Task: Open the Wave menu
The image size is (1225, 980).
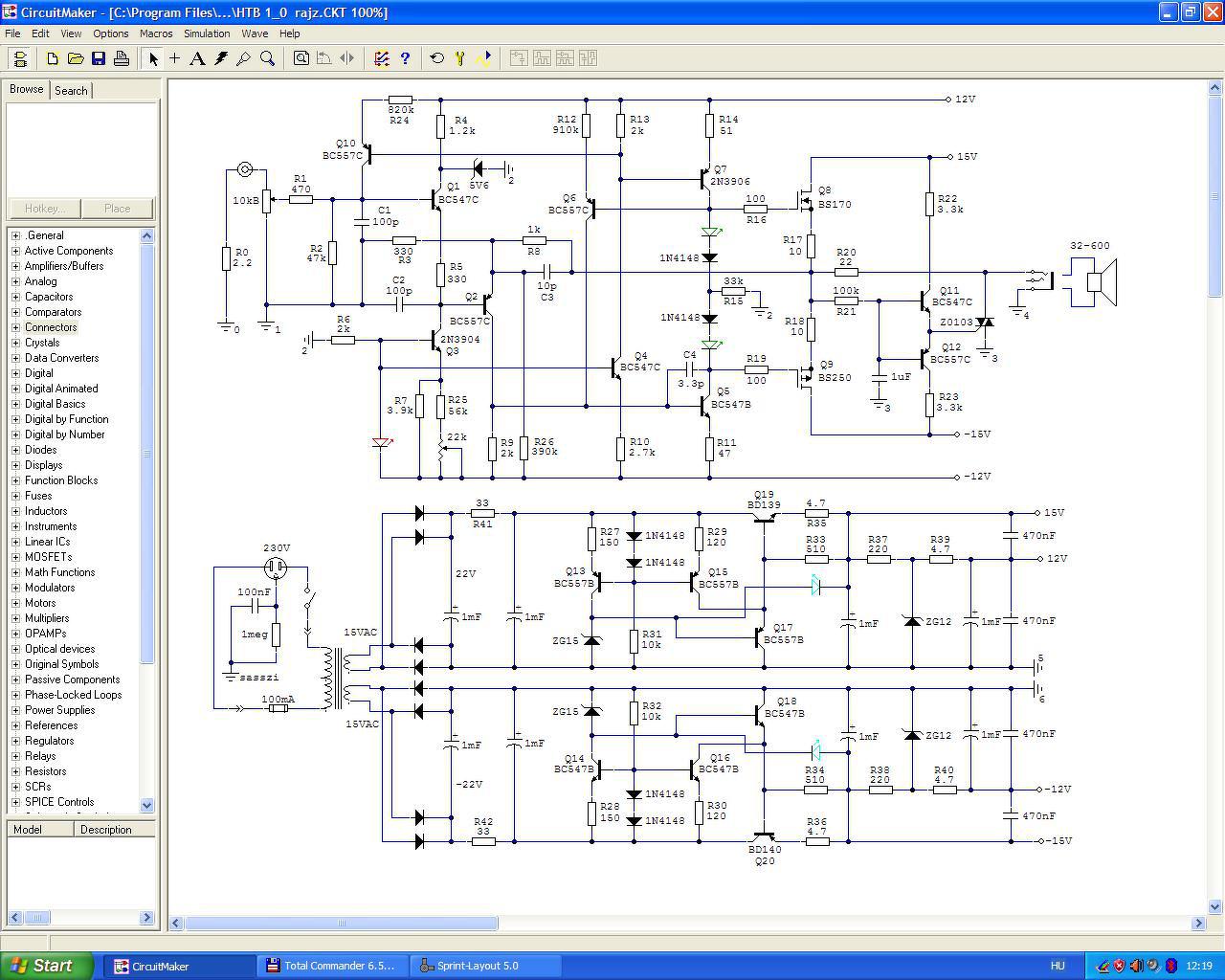Action: pos(255,33)
